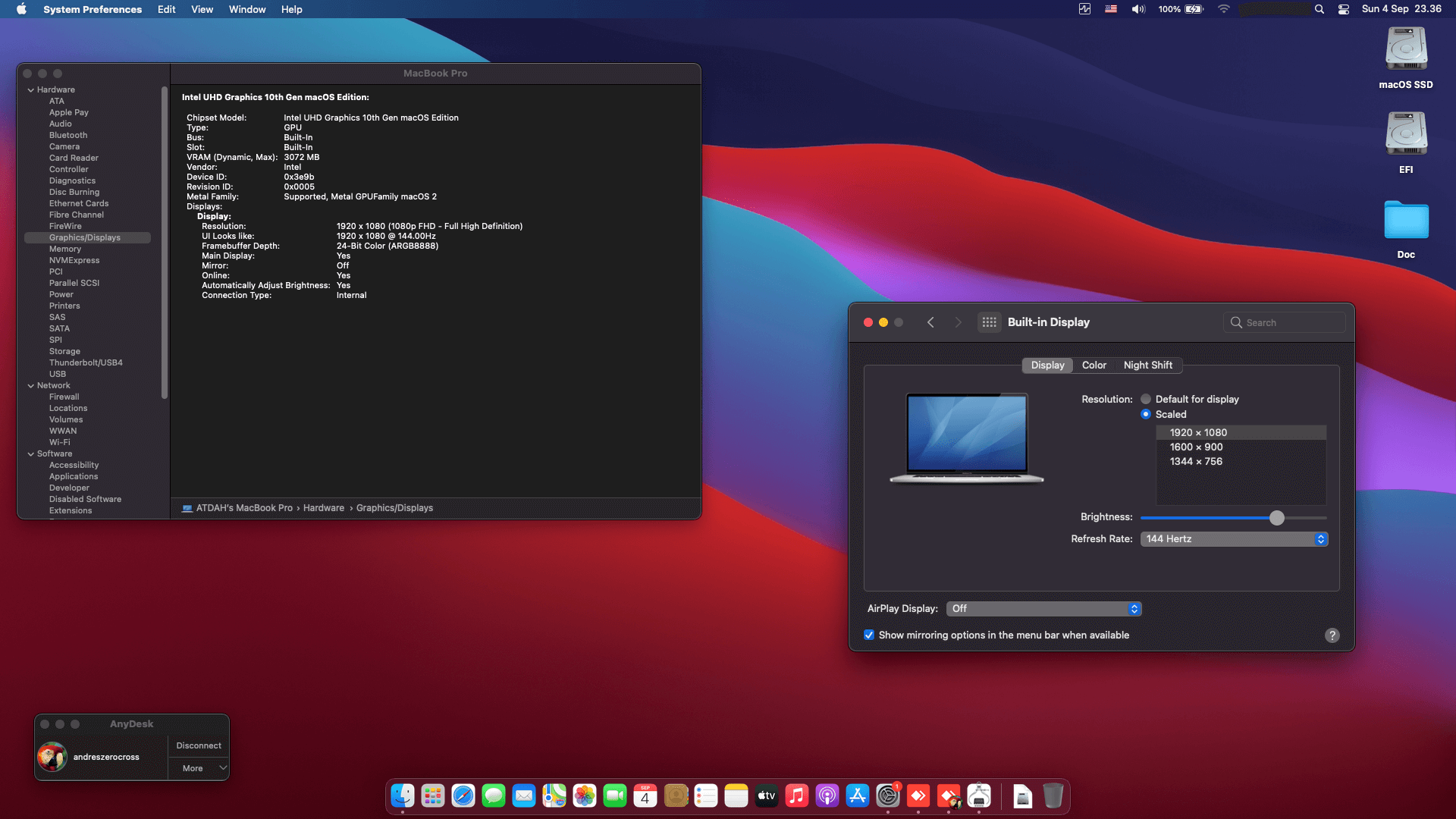
Task: Select Wi-Fi under Network
Action: [x=59, y=442]
